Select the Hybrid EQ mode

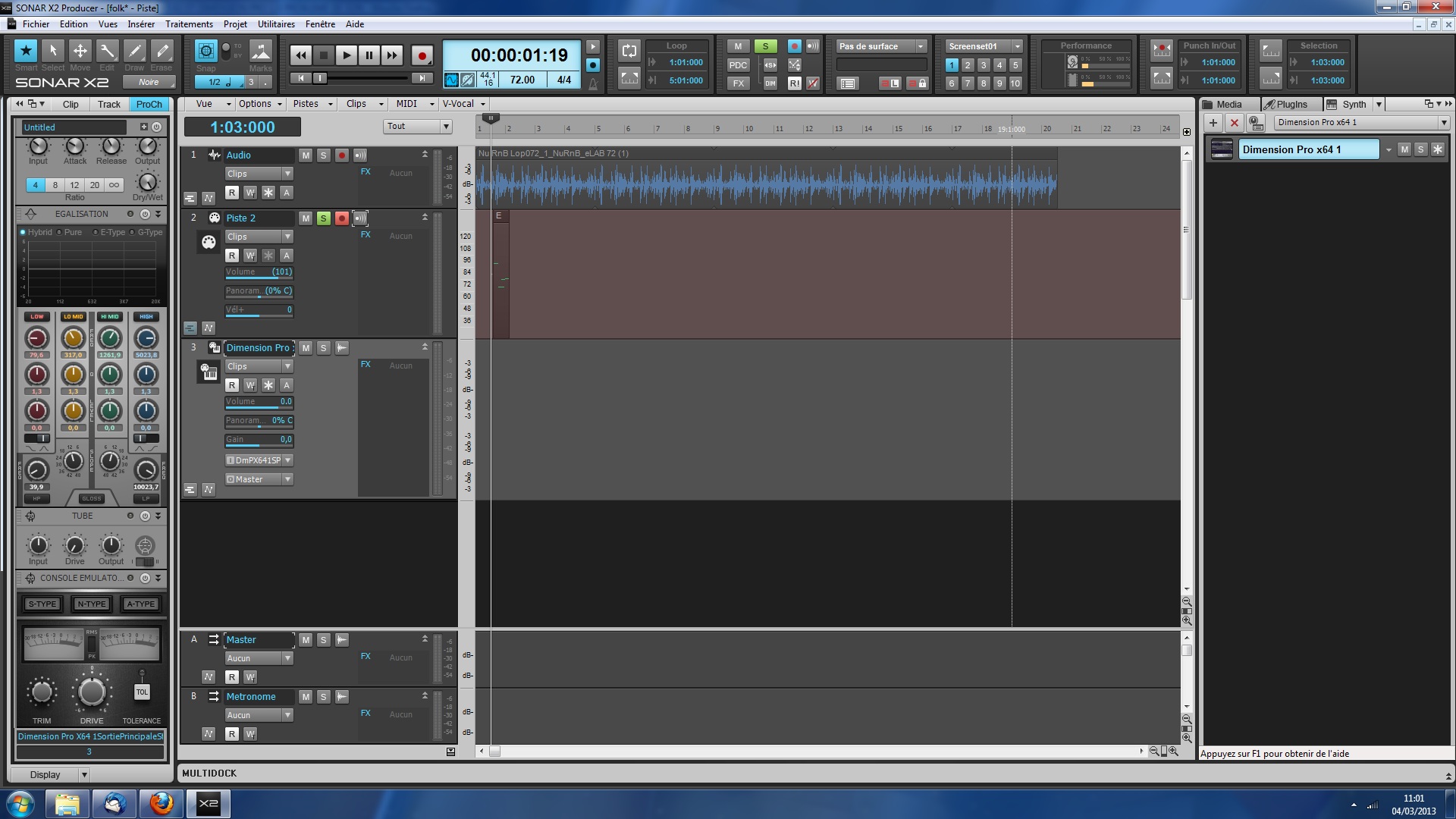tap(36, 232)
